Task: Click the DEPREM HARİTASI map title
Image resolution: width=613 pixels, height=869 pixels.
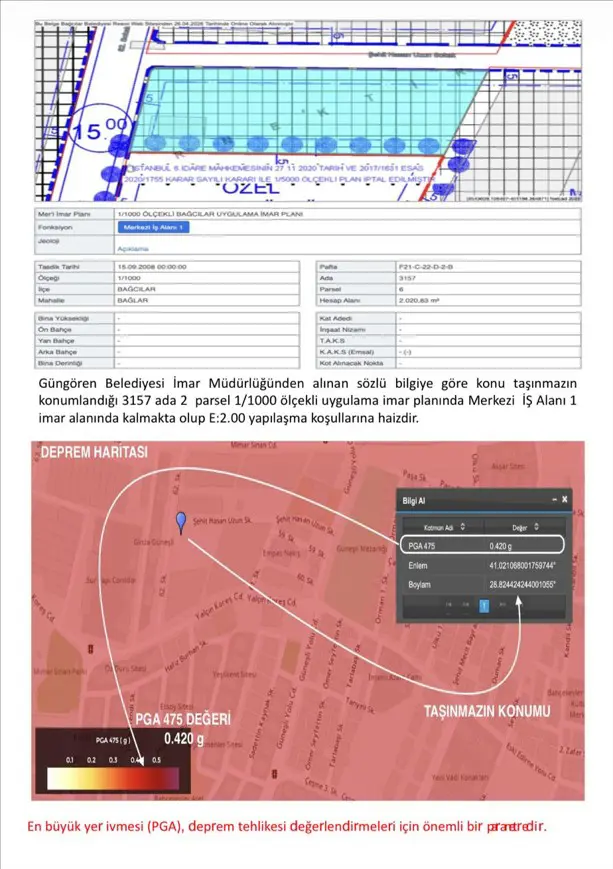Action: tap(94, 452)
